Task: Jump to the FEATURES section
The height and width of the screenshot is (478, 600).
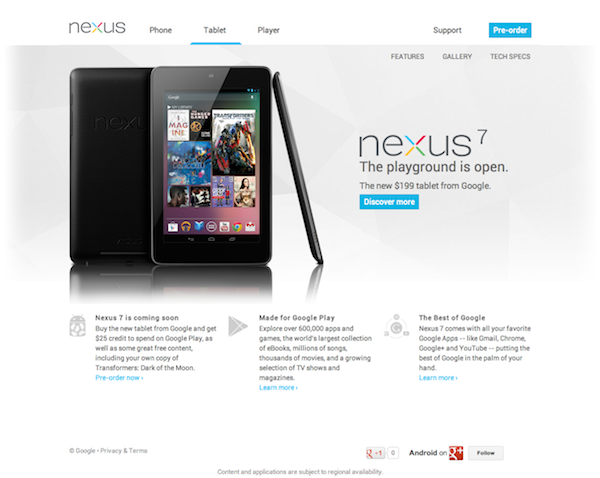Action: point(407,57)
